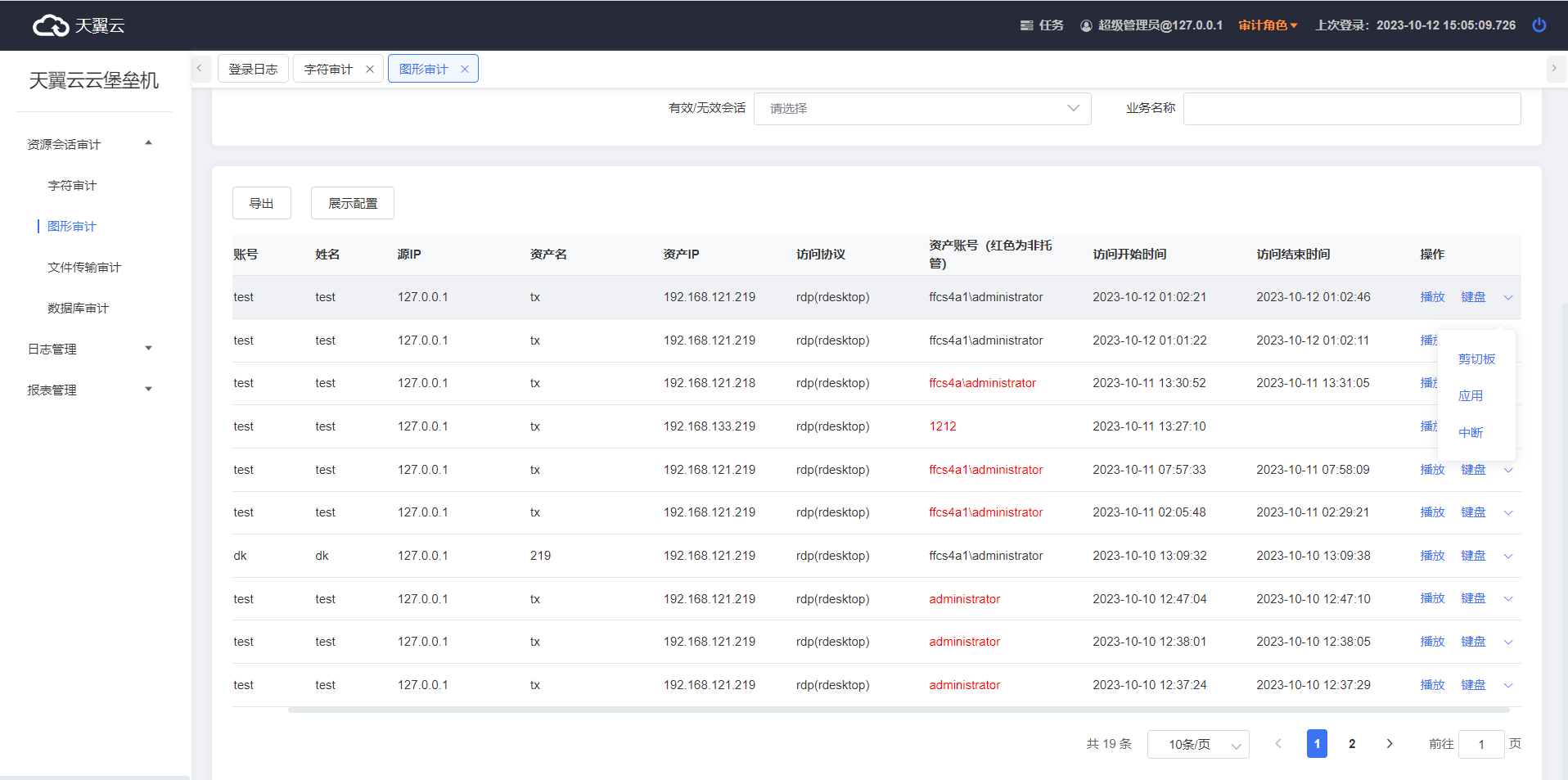1568x780 pixels.
Task: Close the 字符审计 tab
Action: [370, 70]
